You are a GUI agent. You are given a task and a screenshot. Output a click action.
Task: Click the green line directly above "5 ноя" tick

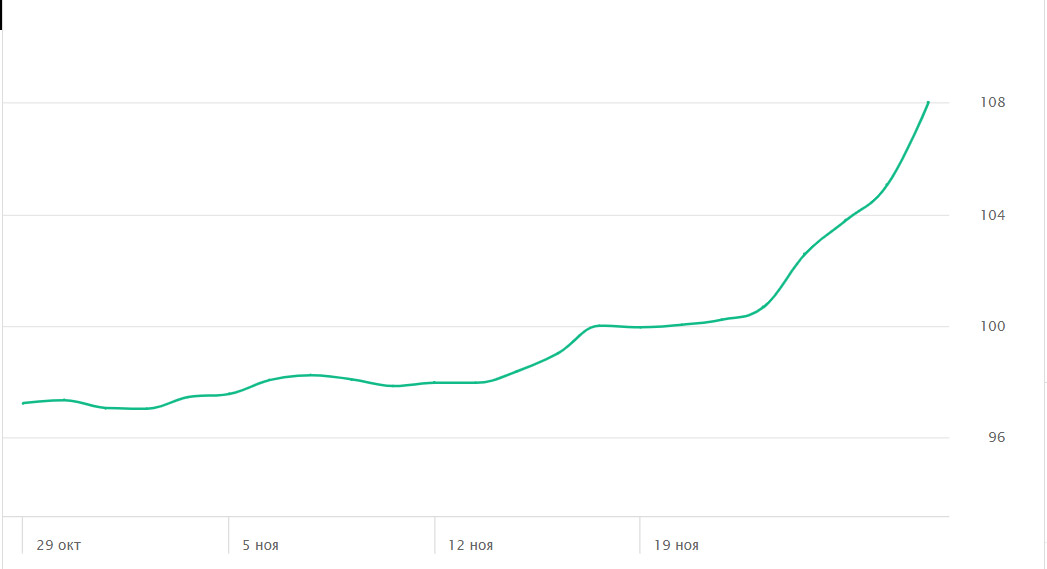pyautogui.click(x=229, y=393)
